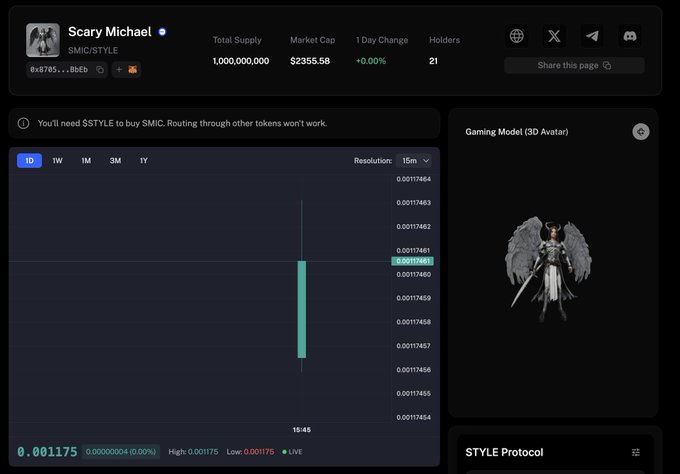Copy the 0x8705...BbEb contract address

[100, 70]
